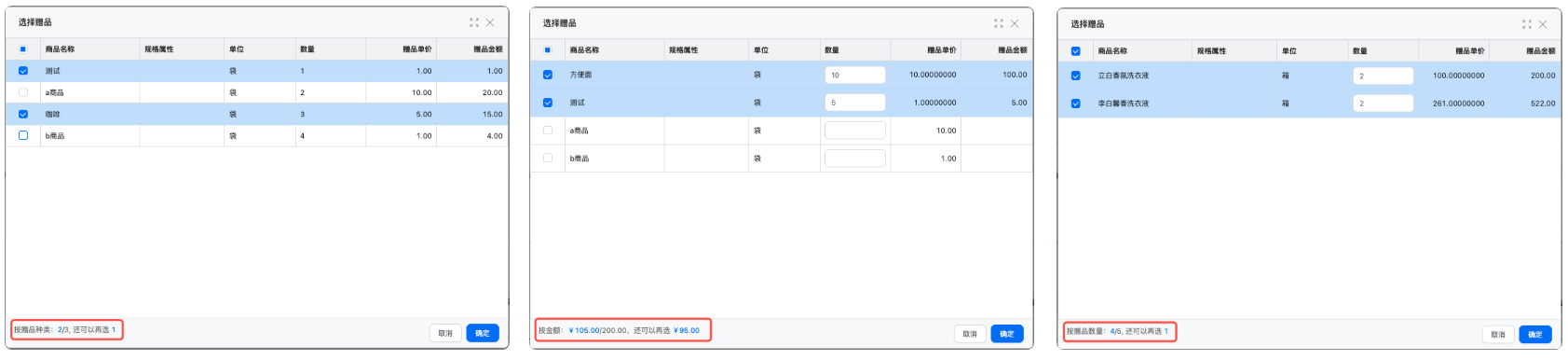Image resolution: width=1568 pixels, height=360 pixels.
Task: Uncheck 测试 row in 按赠品种类 dialog
Action: tap(23, 71)
